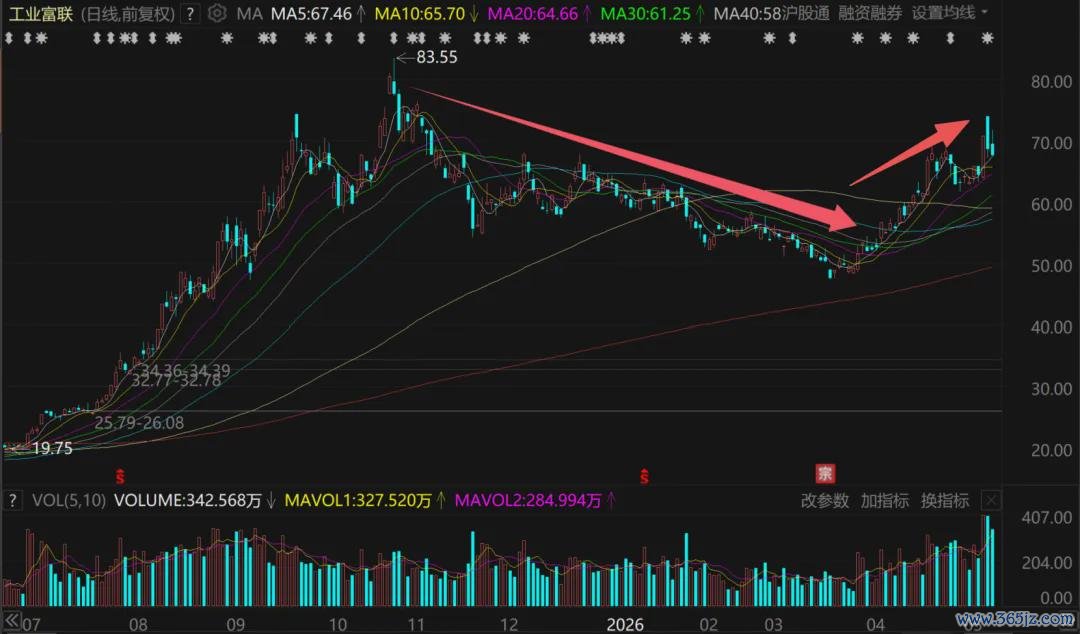Jump to month 07 on time axis
The width and height of the screenshot is (1080, 634).
click(x=30, y=625)
